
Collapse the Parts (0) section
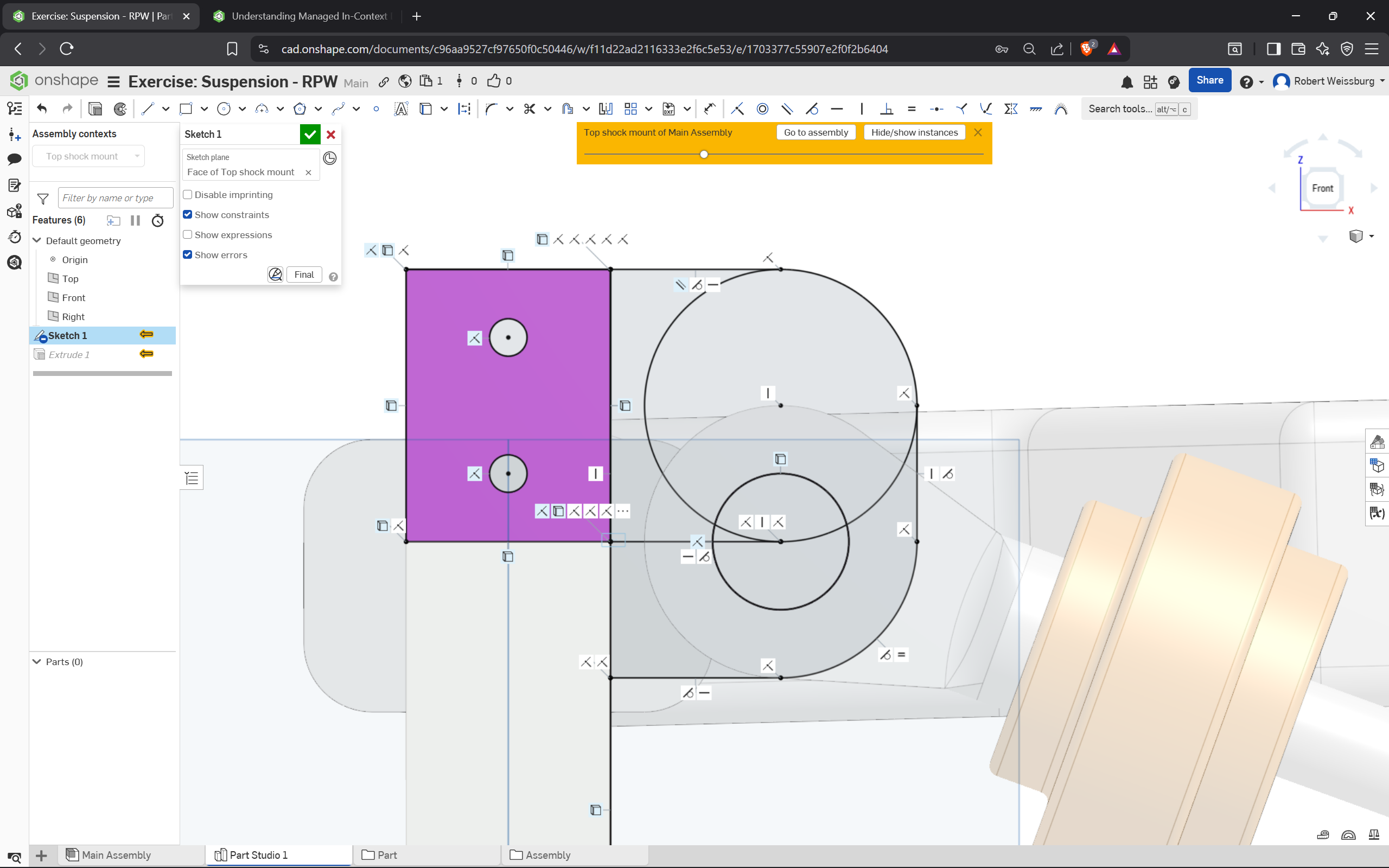coord(37,662)
